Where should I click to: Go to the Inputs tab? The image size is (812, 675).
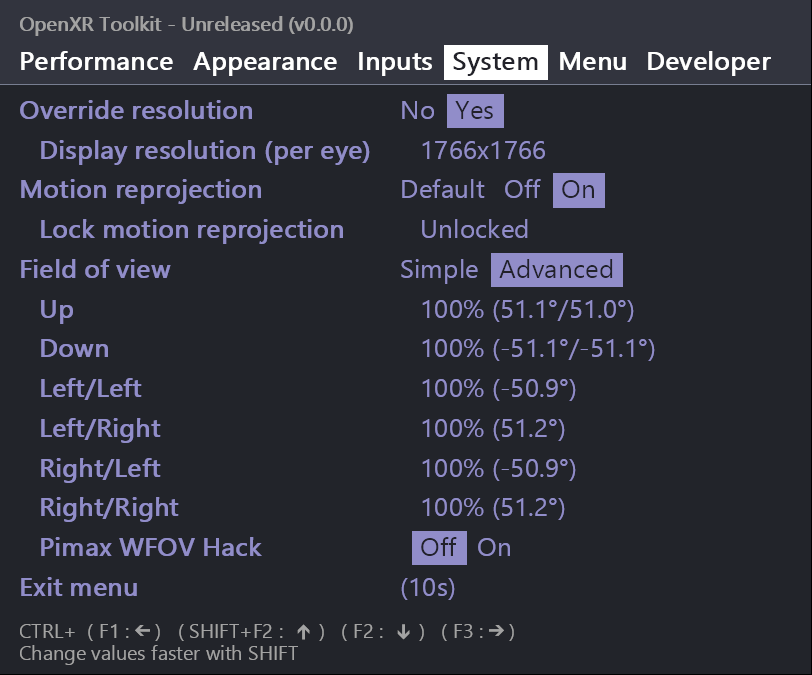click(x=394, y=62)
